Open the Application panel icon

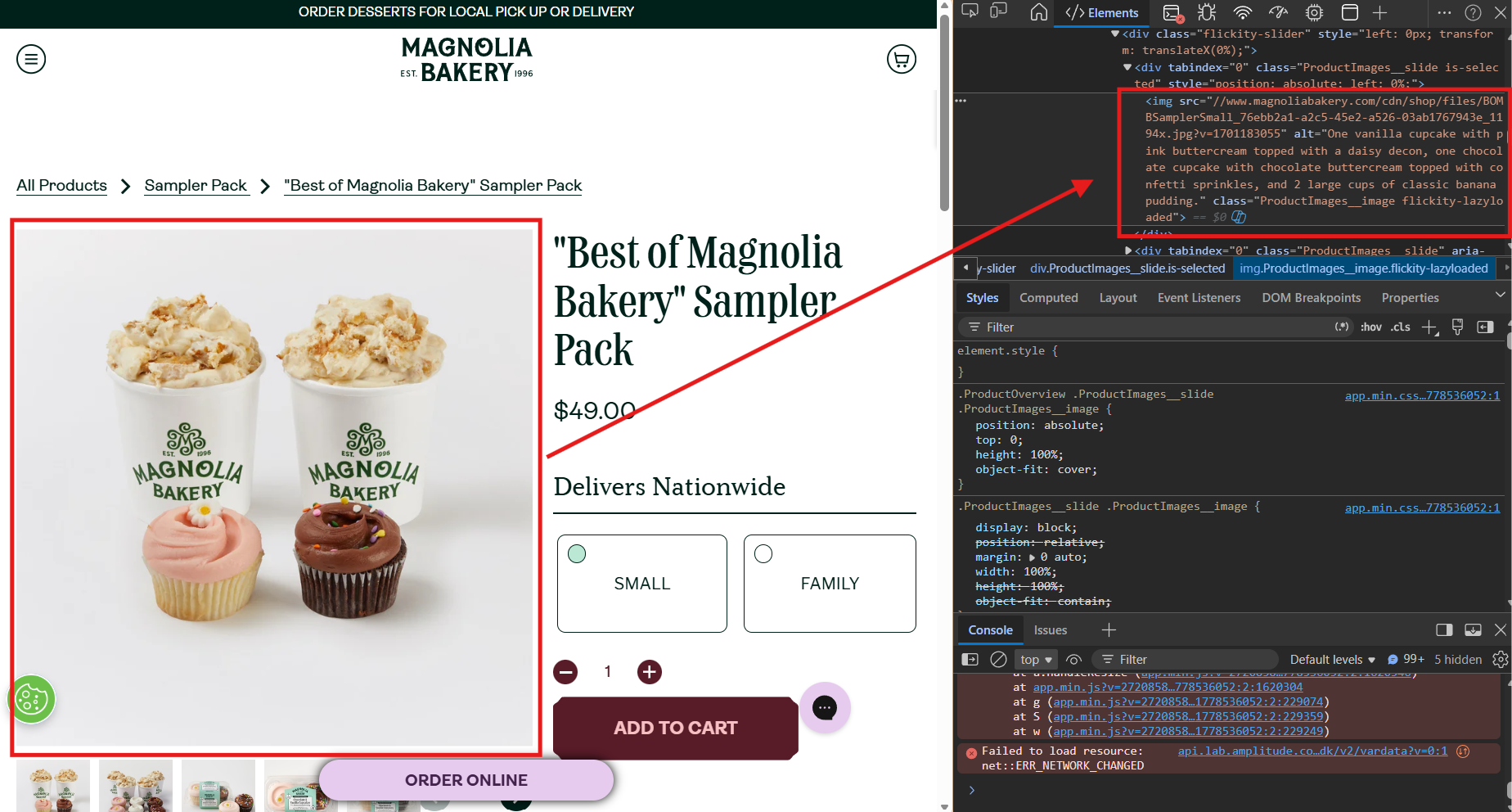1350,12
